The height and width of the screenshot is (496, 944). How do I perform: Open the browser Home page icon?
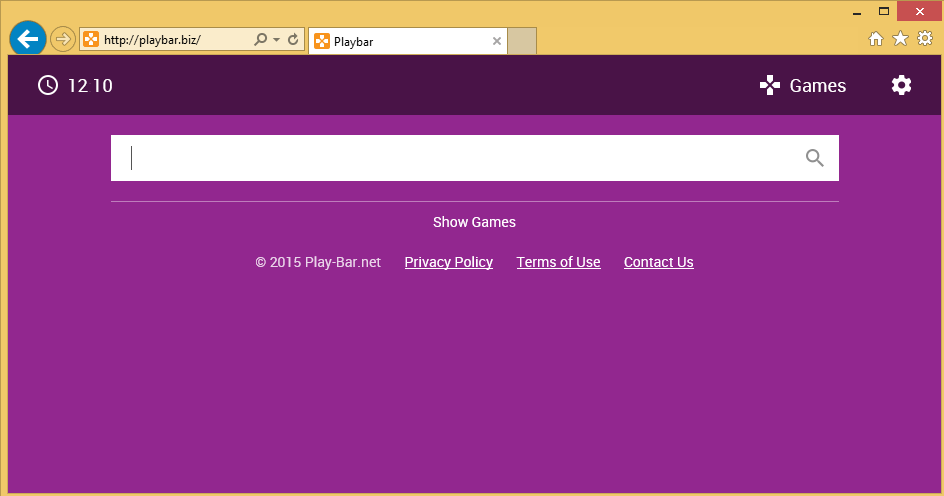876,39
